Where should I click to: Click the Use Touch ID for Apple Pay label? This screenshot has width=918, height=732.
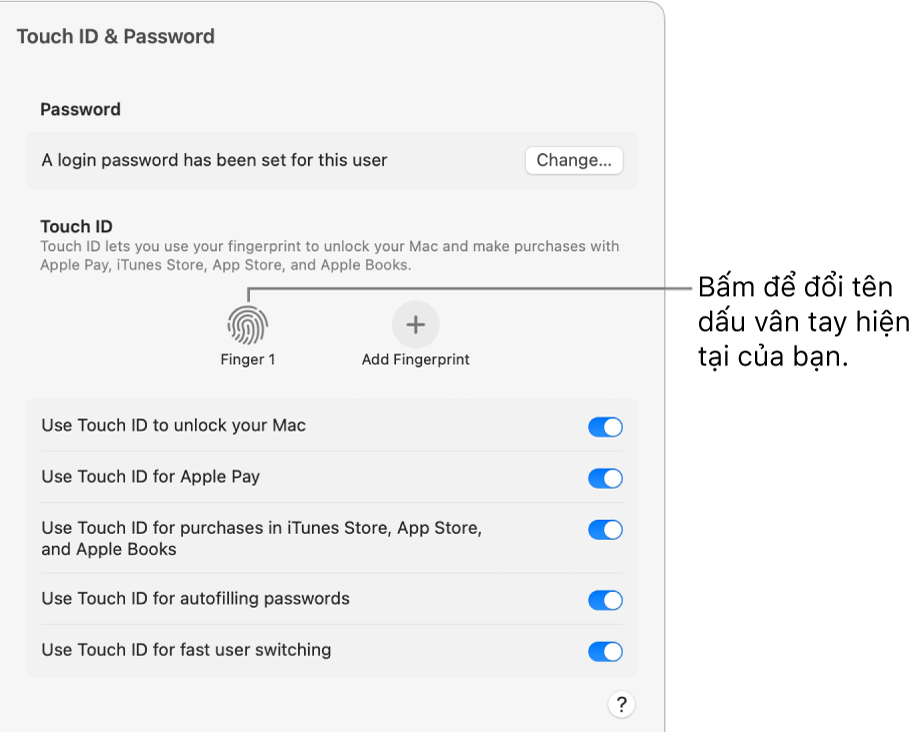point(150,477)
